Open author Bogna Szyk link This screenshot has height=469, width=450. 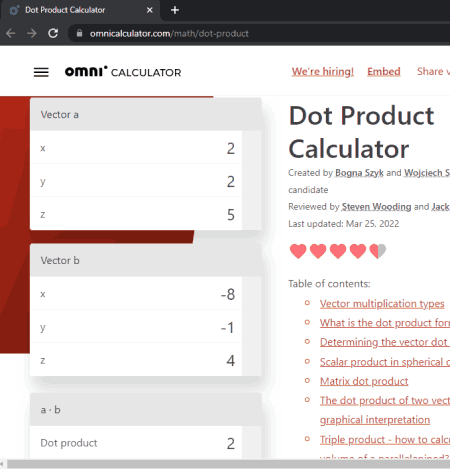pos(359,173)
